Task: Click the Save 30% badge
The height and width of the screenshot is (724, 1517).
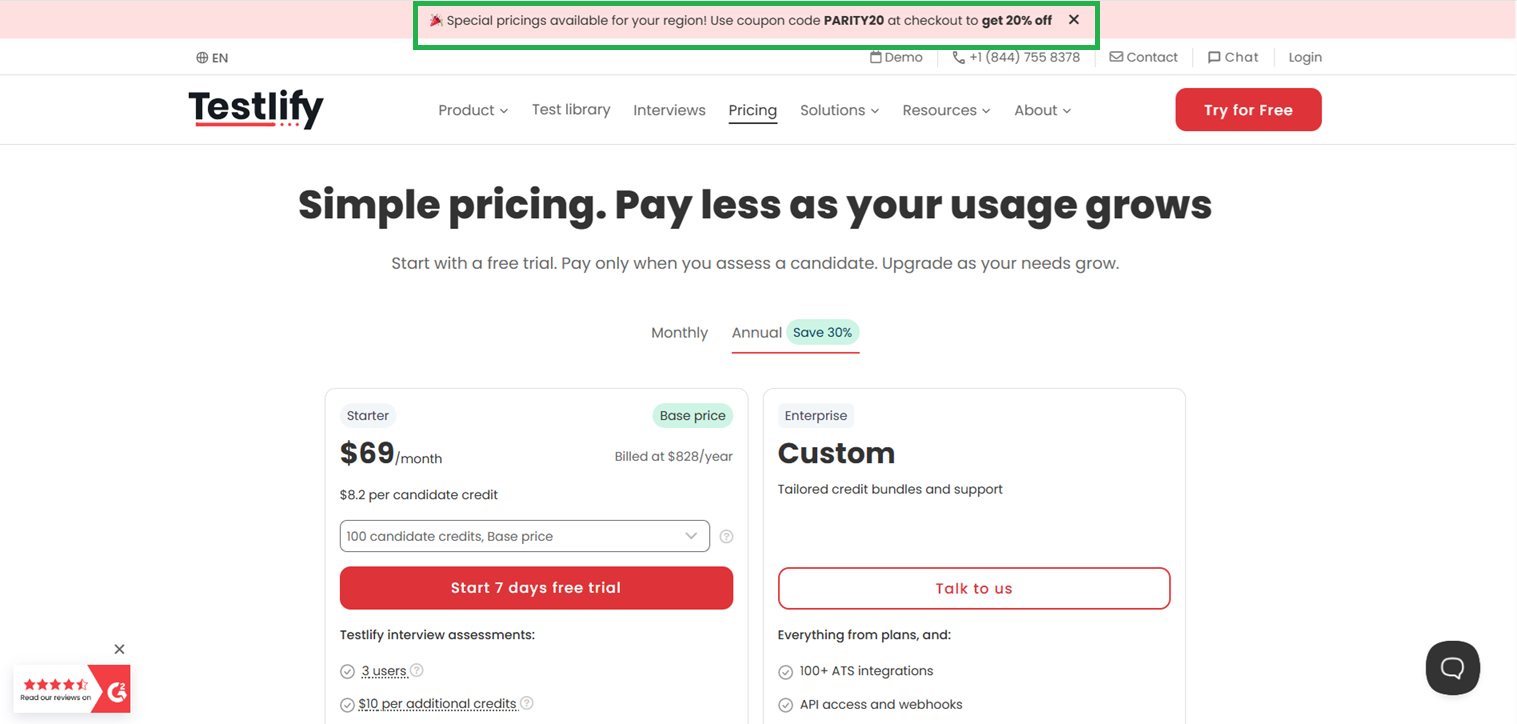Action: point(823,333)
